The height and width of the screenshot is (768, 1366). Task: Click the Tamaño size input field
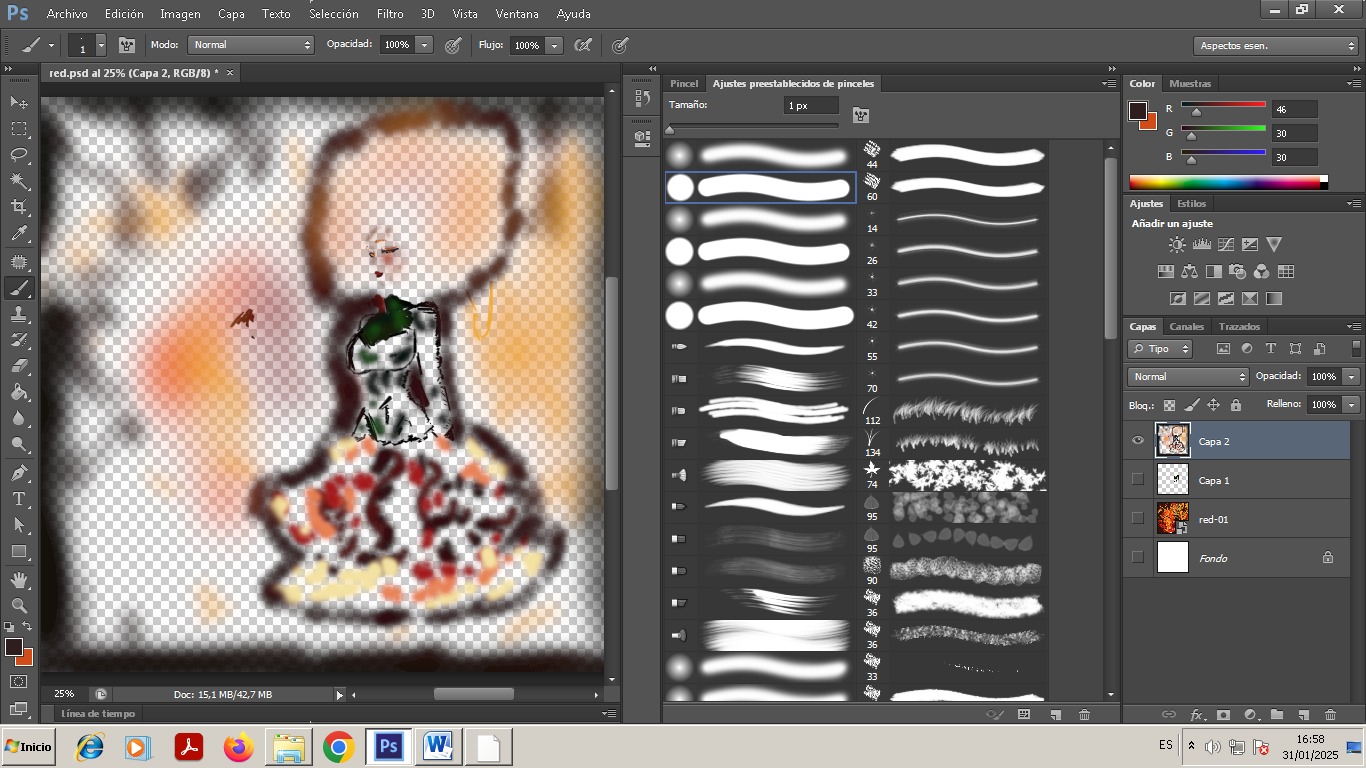(811, 105)
